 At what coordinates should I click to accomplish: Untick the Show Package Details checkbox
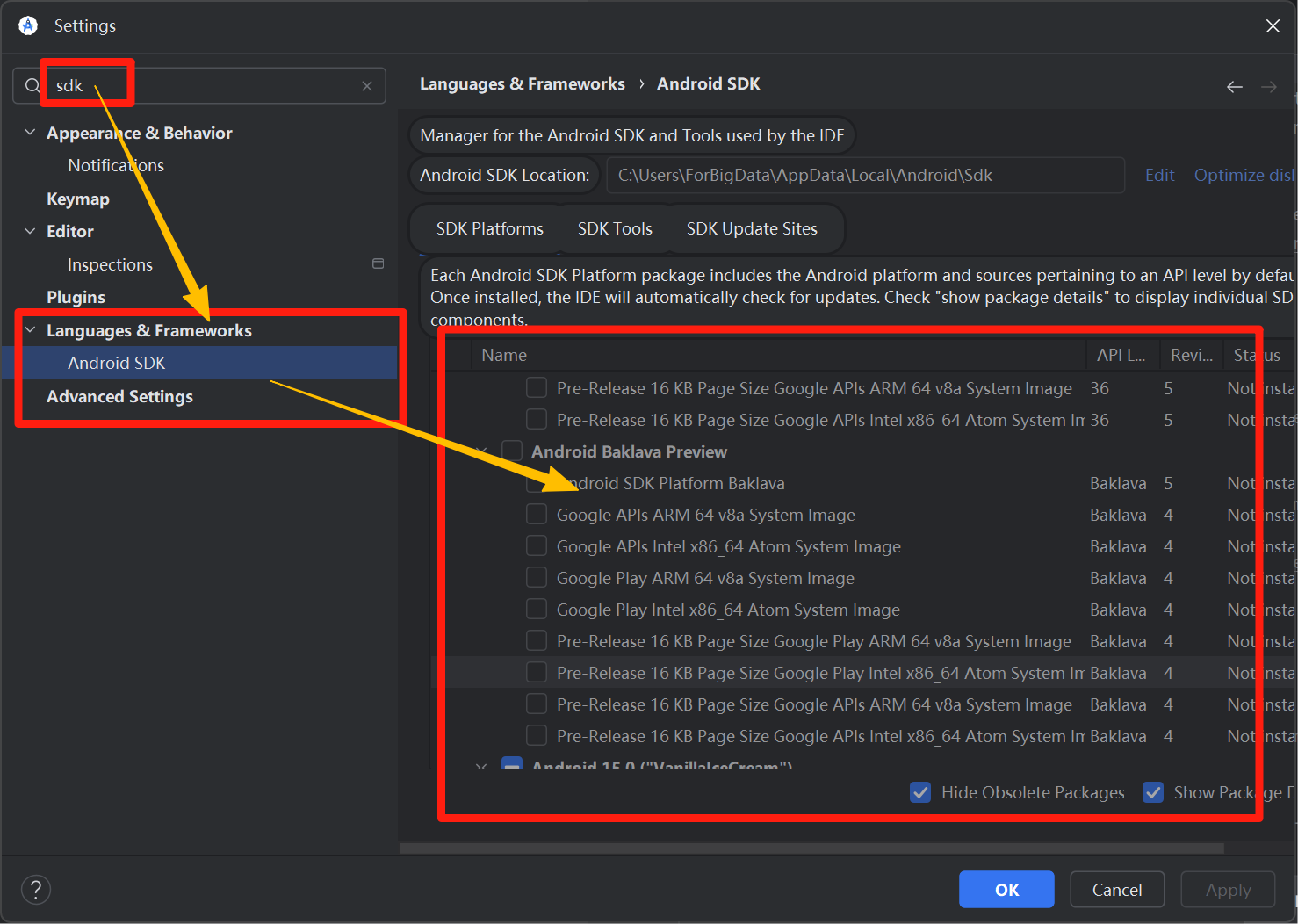coord(1153,792)
